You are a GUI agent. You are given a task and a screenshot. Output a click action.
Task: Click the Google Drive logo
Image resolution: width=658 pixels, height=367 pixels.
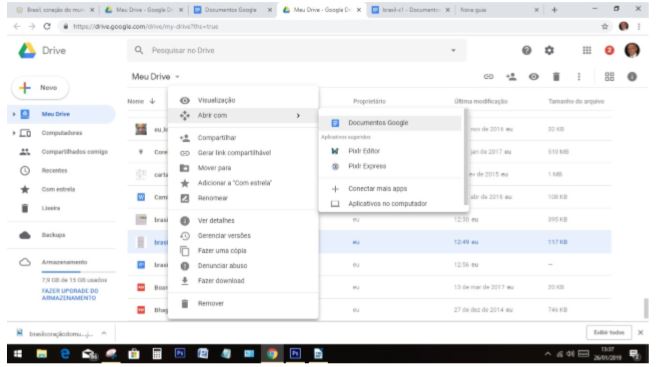click(x=27, y=50)
